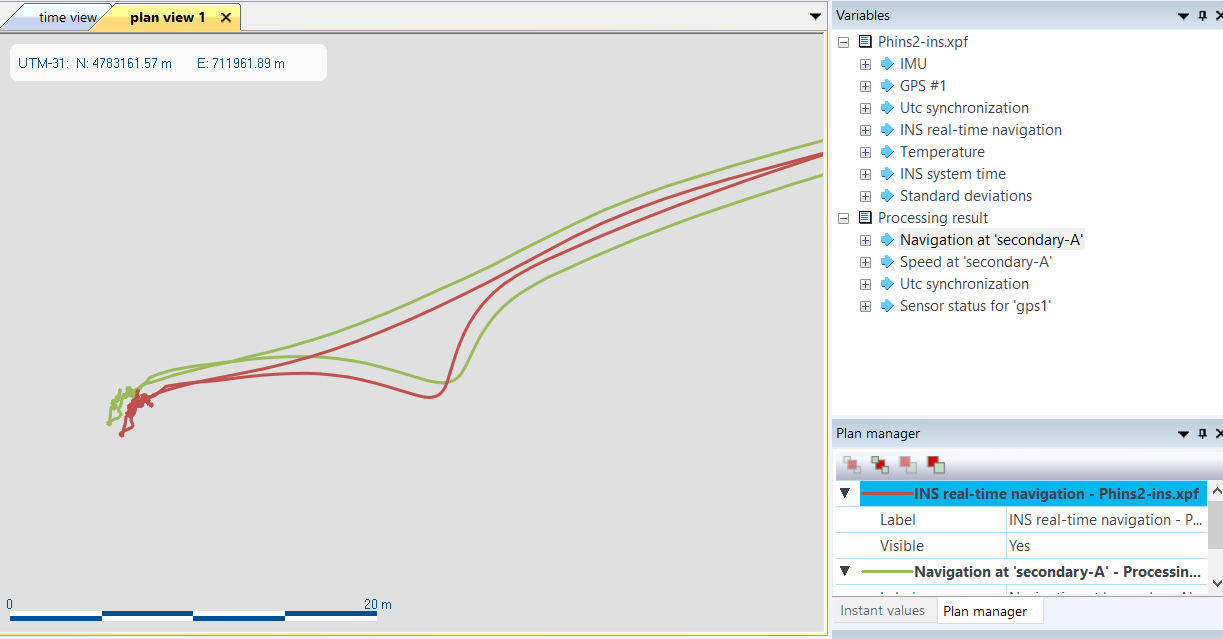Select Speed at 'secondary-A' variable
The width and height of the screenshot is (1223, 639).
975,262
